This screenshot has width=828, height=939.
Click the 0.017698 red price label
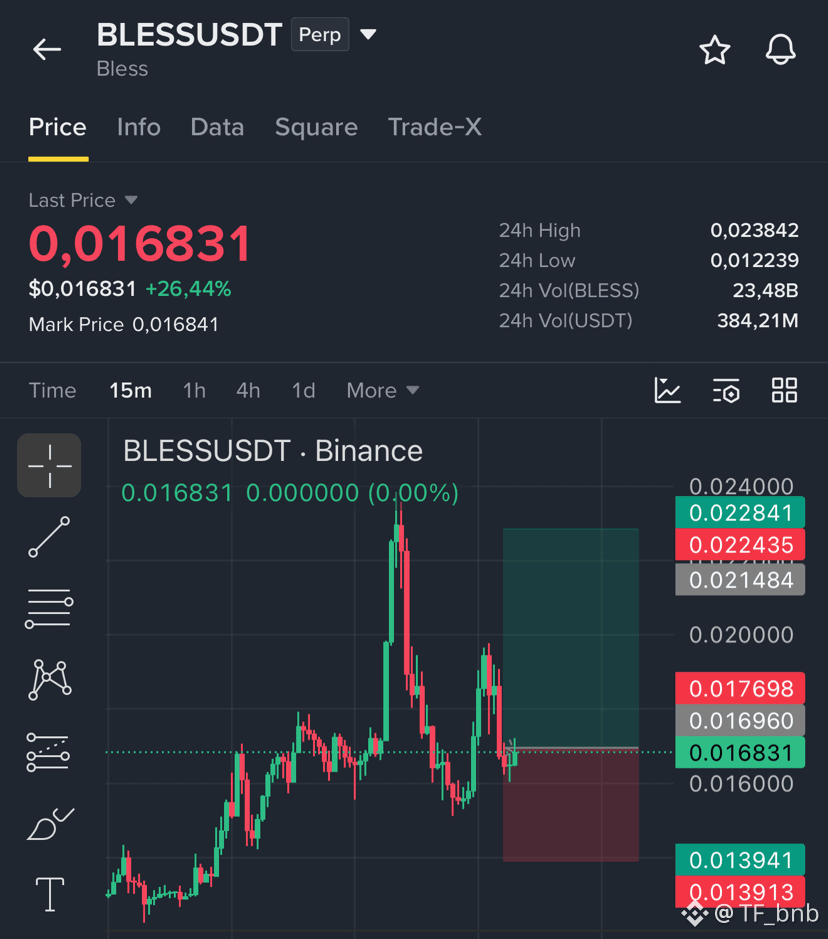click(x=740, y=689)
